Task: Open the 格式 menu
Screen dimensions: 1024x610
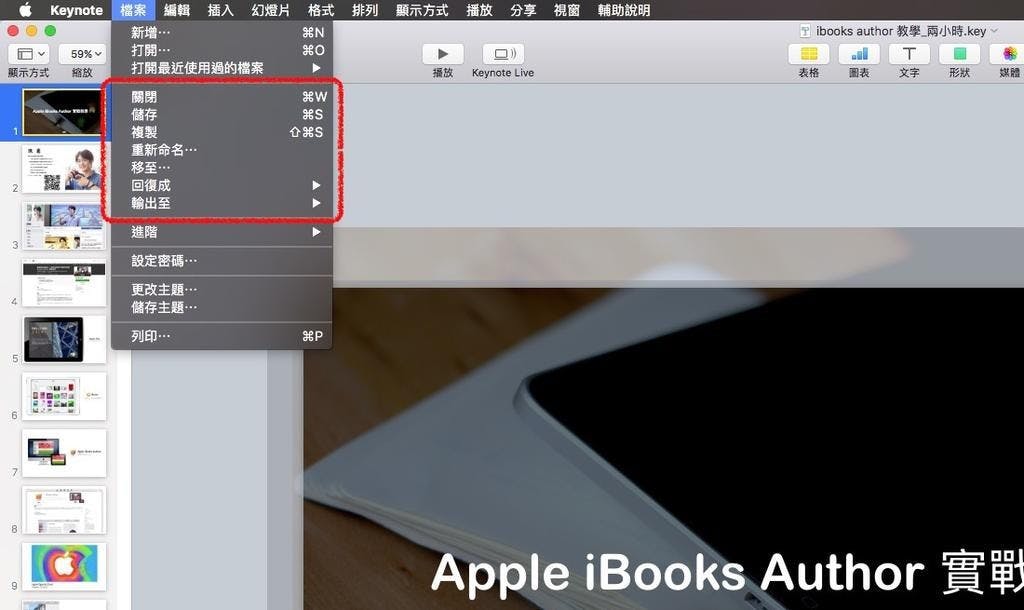Action: pyautogui.click(x=321, y=10)
